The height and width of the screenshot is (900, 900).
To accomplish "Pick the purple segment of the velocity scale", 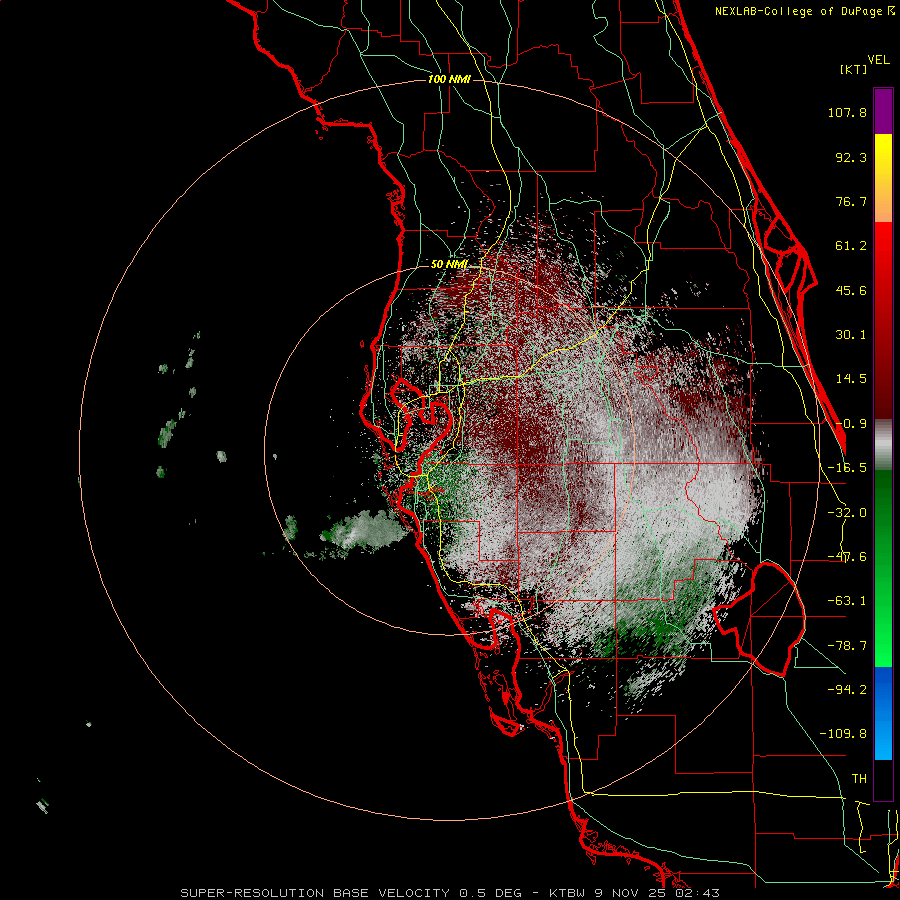I will pyautogui.click(x=883, y=111).
